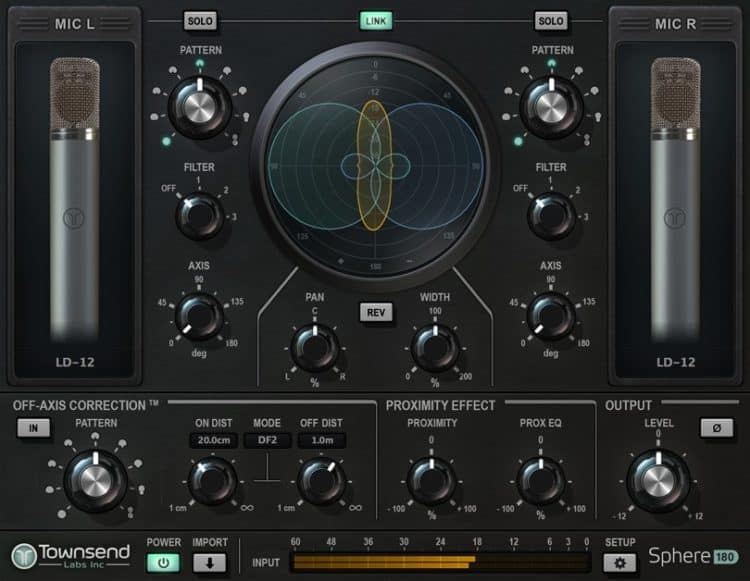Viewport: 750px width, 581px height.
Task: Open the LD-12 model menu under MIC R
Action: pos(675,362)
